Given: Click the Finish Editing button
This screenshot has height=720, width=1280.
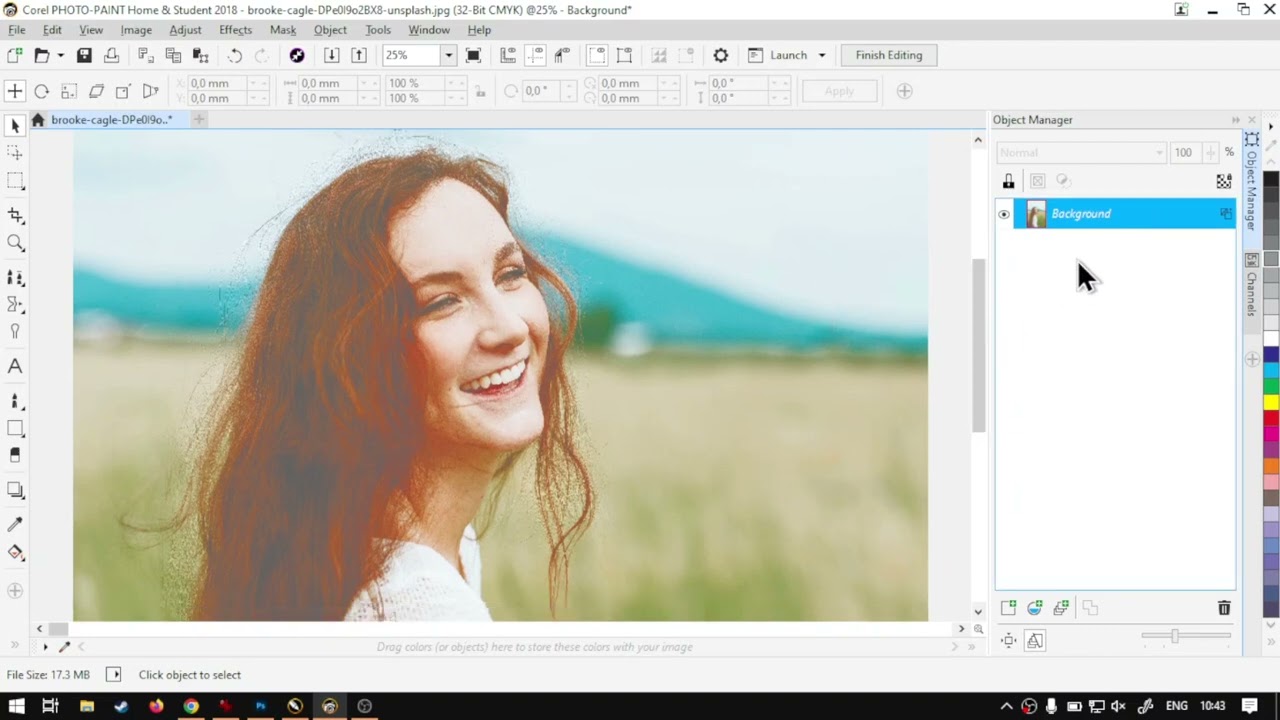Looking at the screenshot, I should click(x=889, y=56).
